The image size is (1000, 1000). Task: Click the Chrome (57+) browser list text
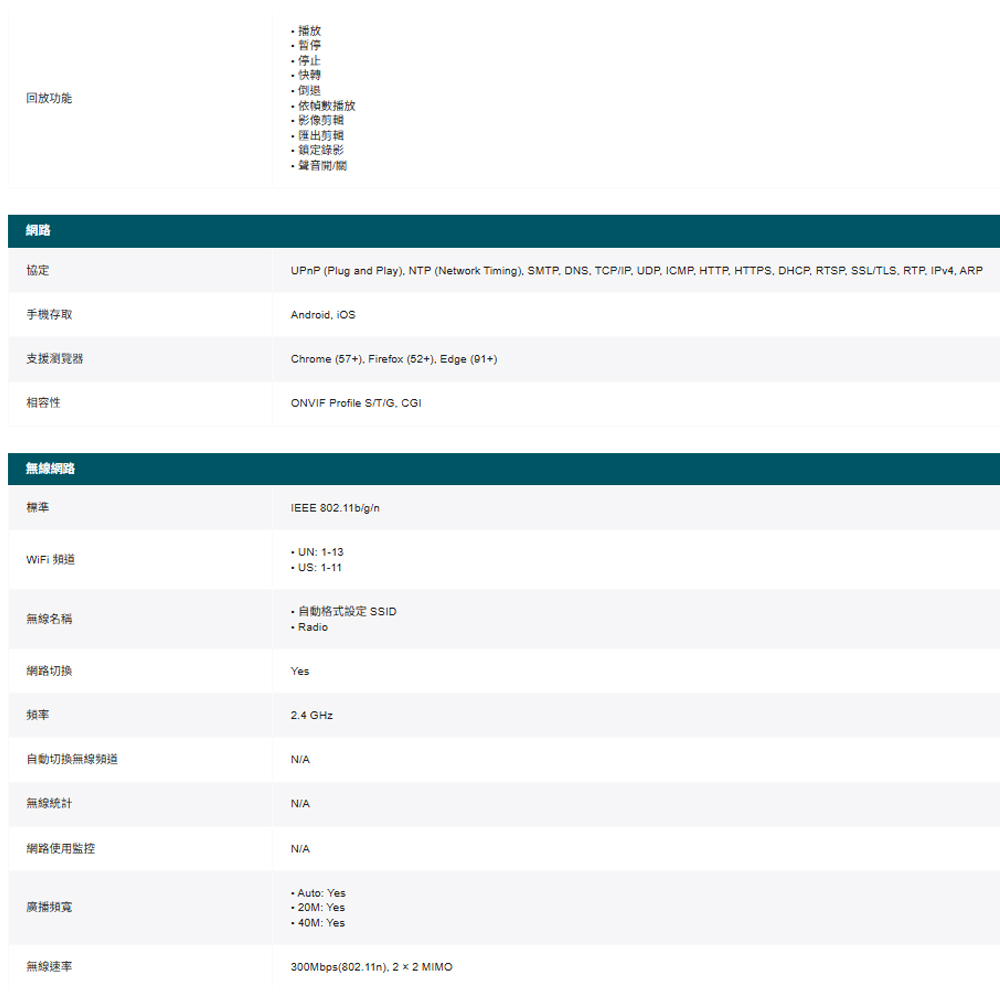[393, 359]
